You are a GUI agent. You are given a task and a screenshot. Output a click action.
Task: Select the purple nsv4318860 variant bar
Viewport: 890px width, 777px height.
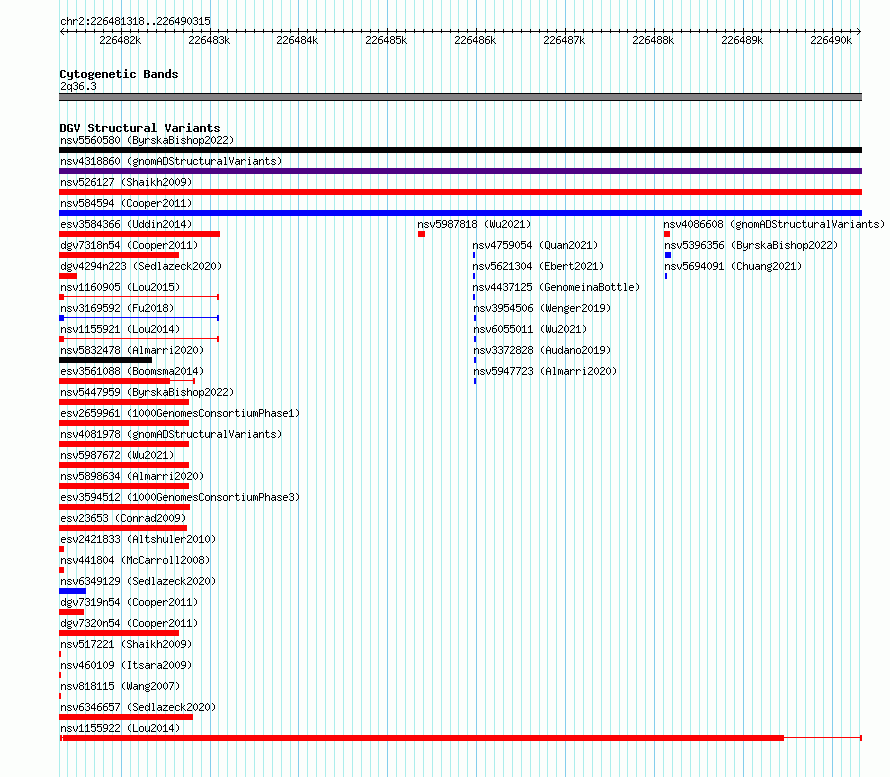[460, 171]
